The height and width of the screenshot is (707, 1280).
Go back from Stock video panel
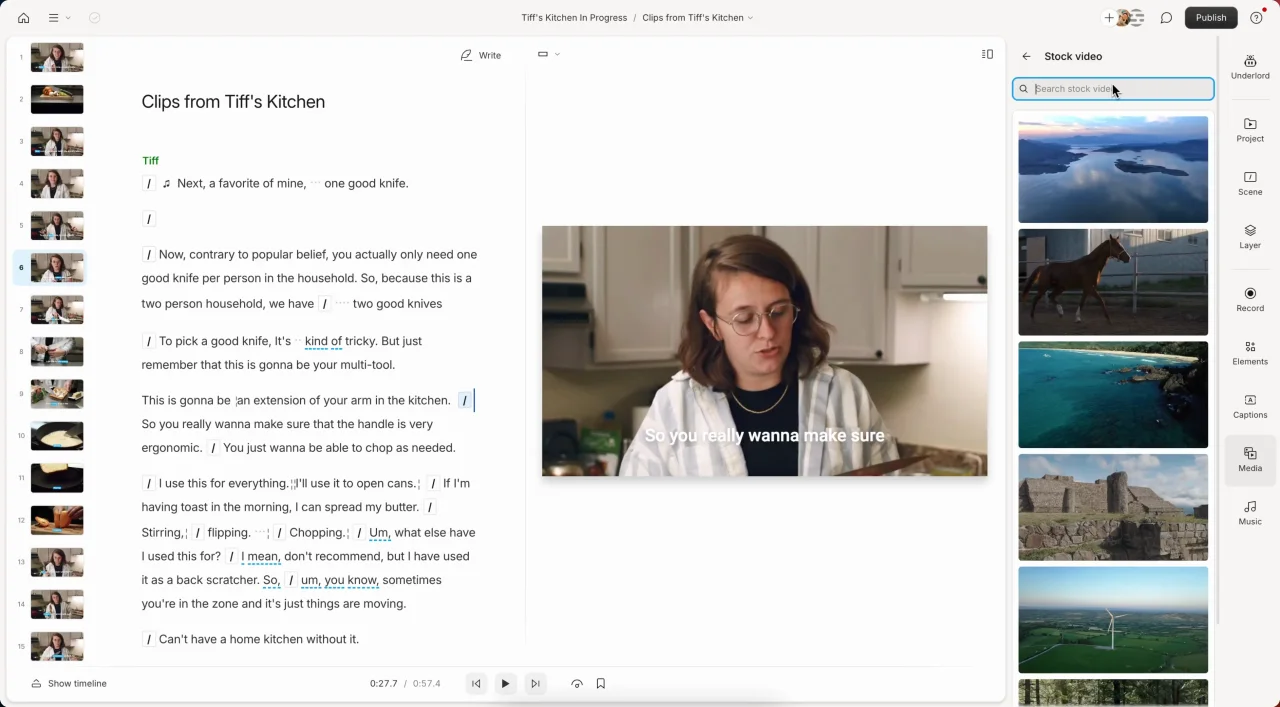[x=1026, y=56]
